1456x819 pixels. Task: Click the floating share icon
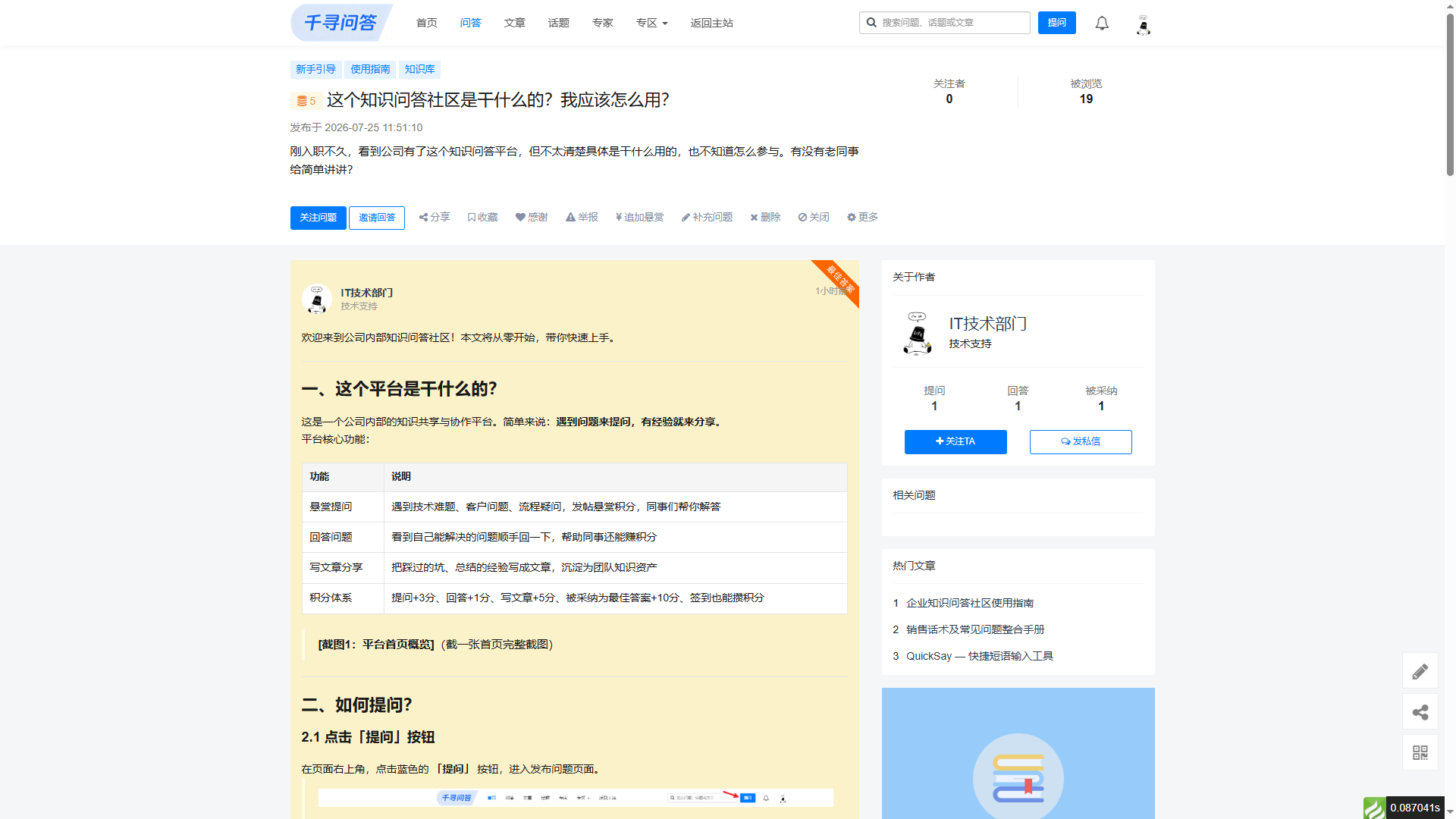tap(1420, 712)
